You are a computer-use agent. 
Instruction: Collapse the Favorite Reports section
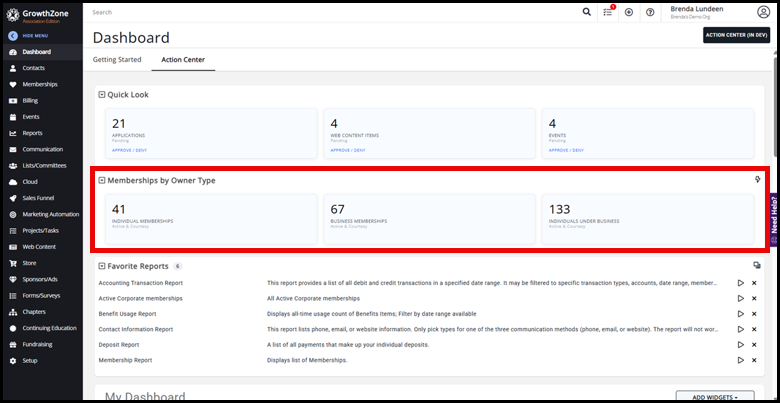(101, 266)
